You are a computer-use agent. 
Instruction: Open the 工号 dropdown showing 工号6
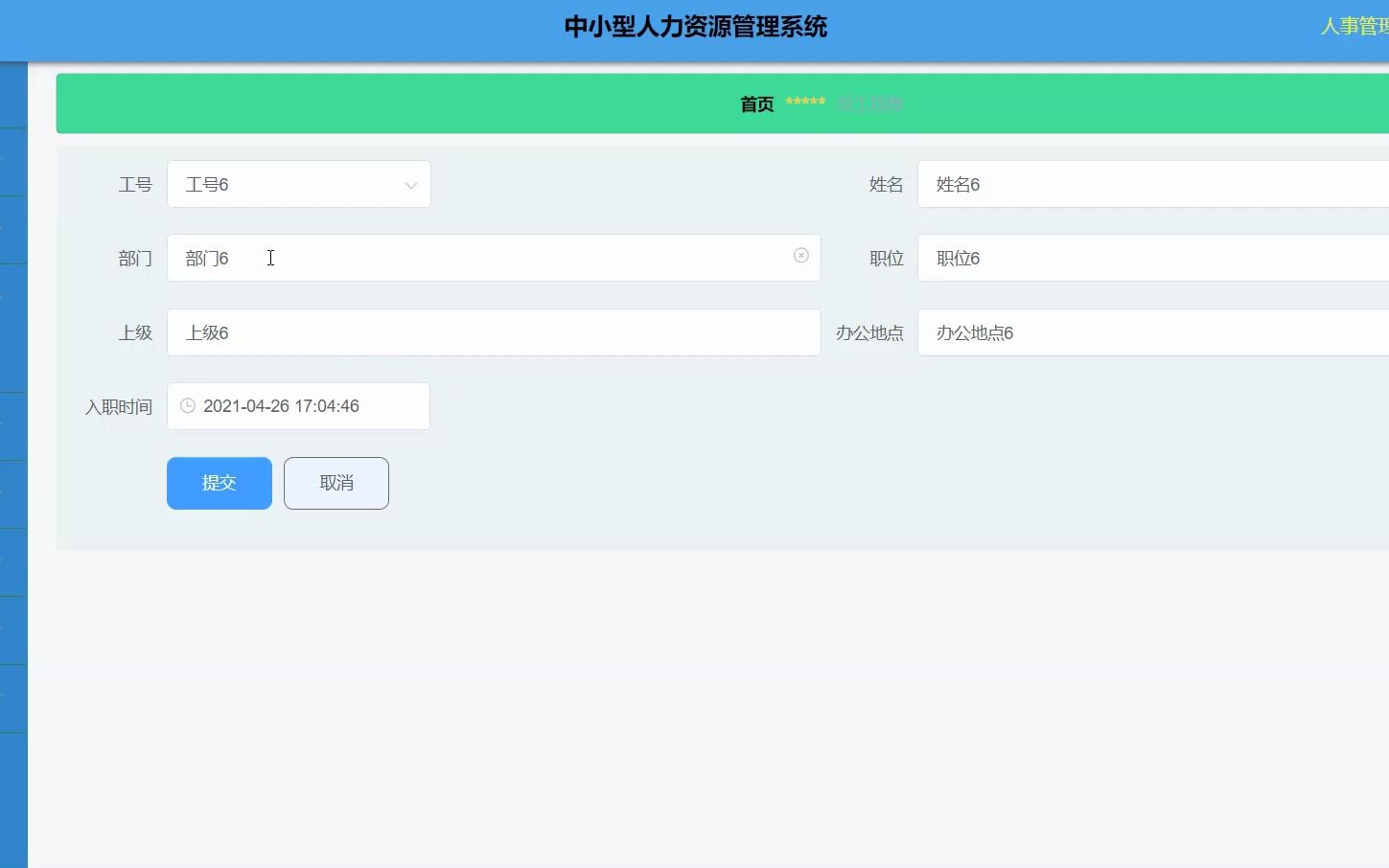click(299, 184)
